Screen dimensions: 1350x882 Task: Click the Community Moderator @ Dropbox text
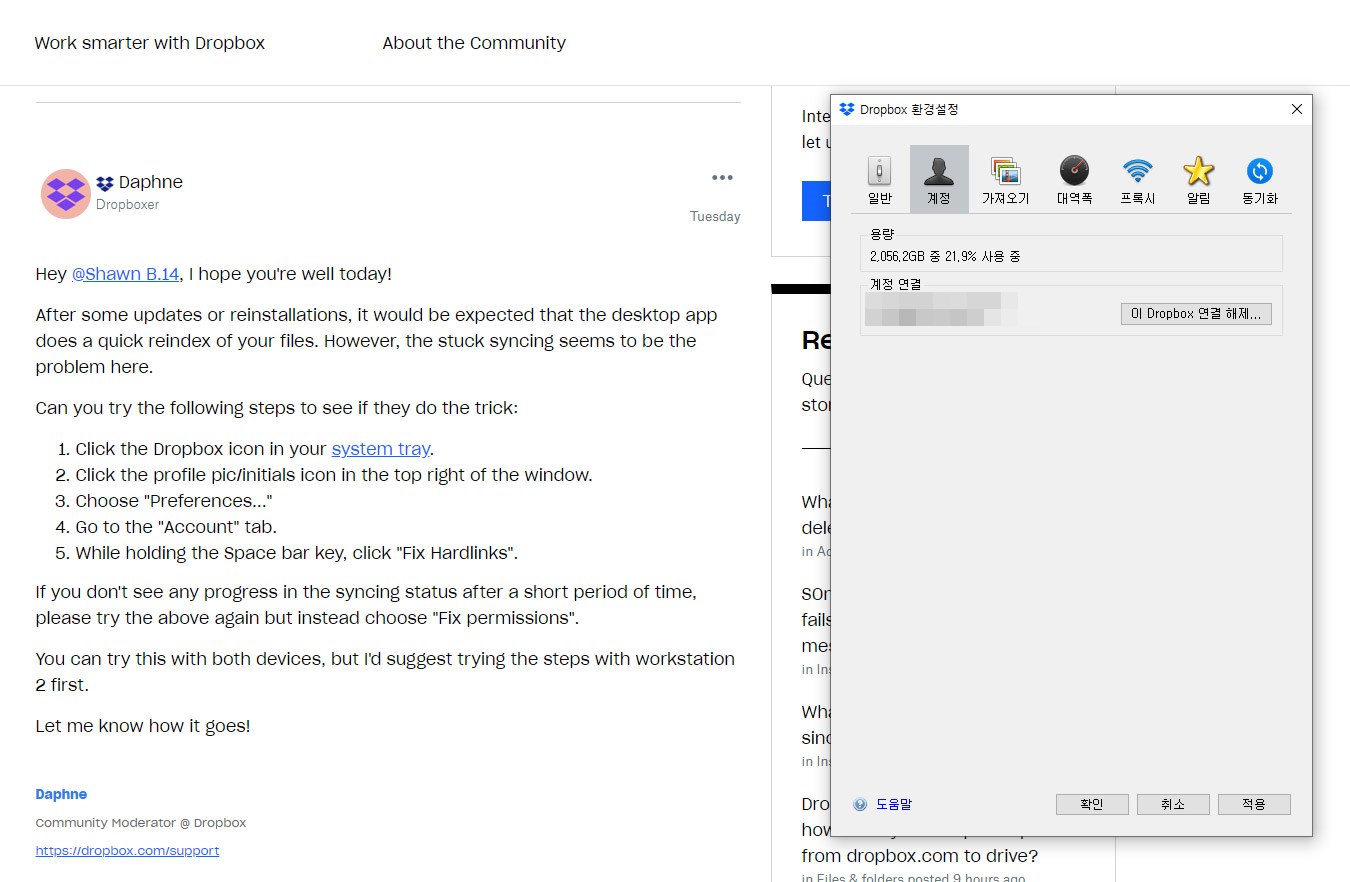(x=141, y=823)
